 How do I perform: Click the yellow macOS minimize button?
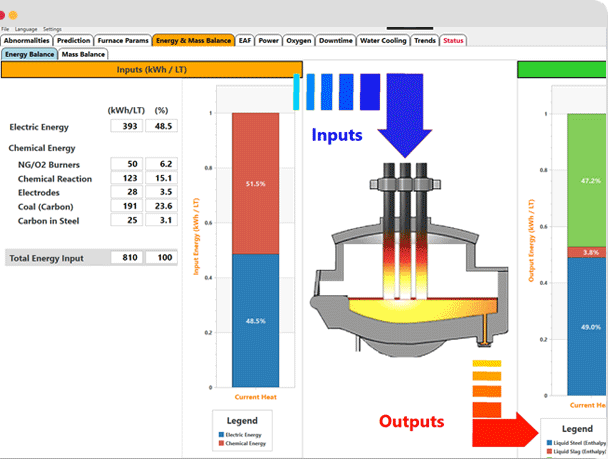(x=13, y=15)
